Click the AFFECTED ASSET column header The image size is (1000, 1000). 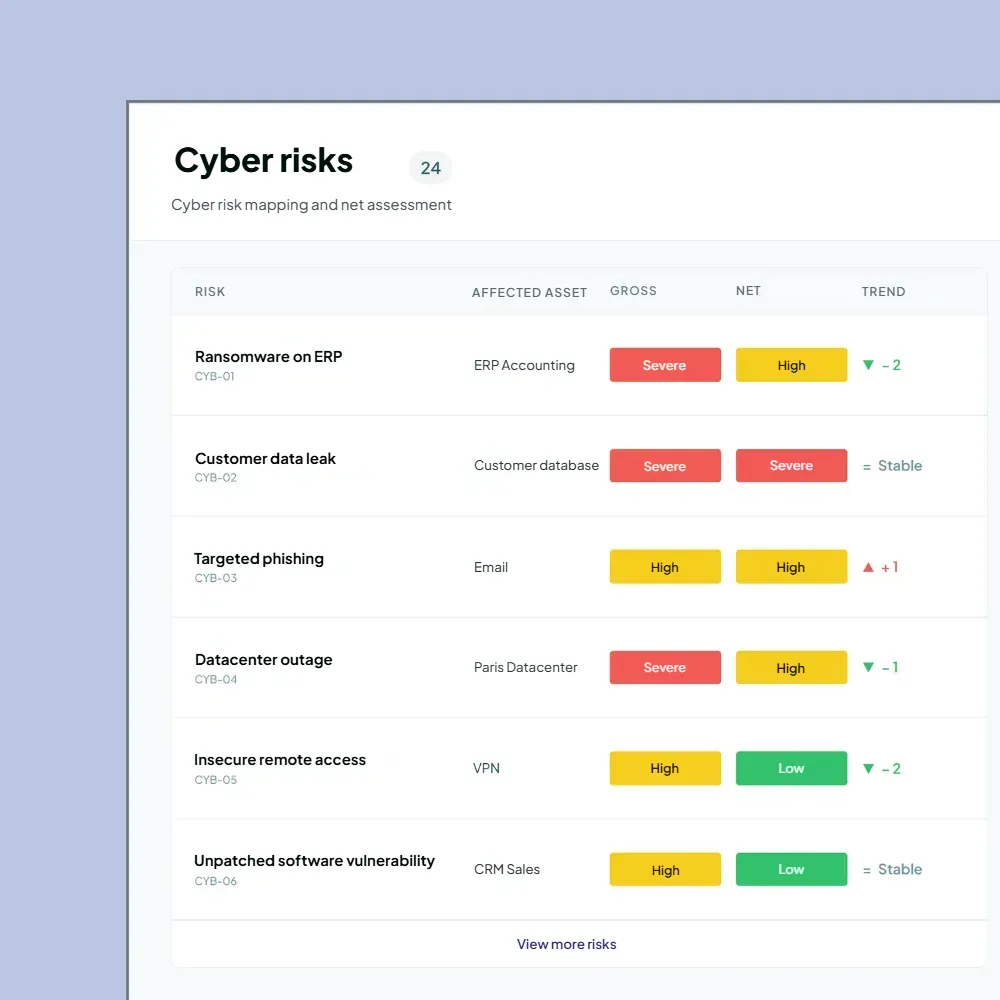click(529, 292)
